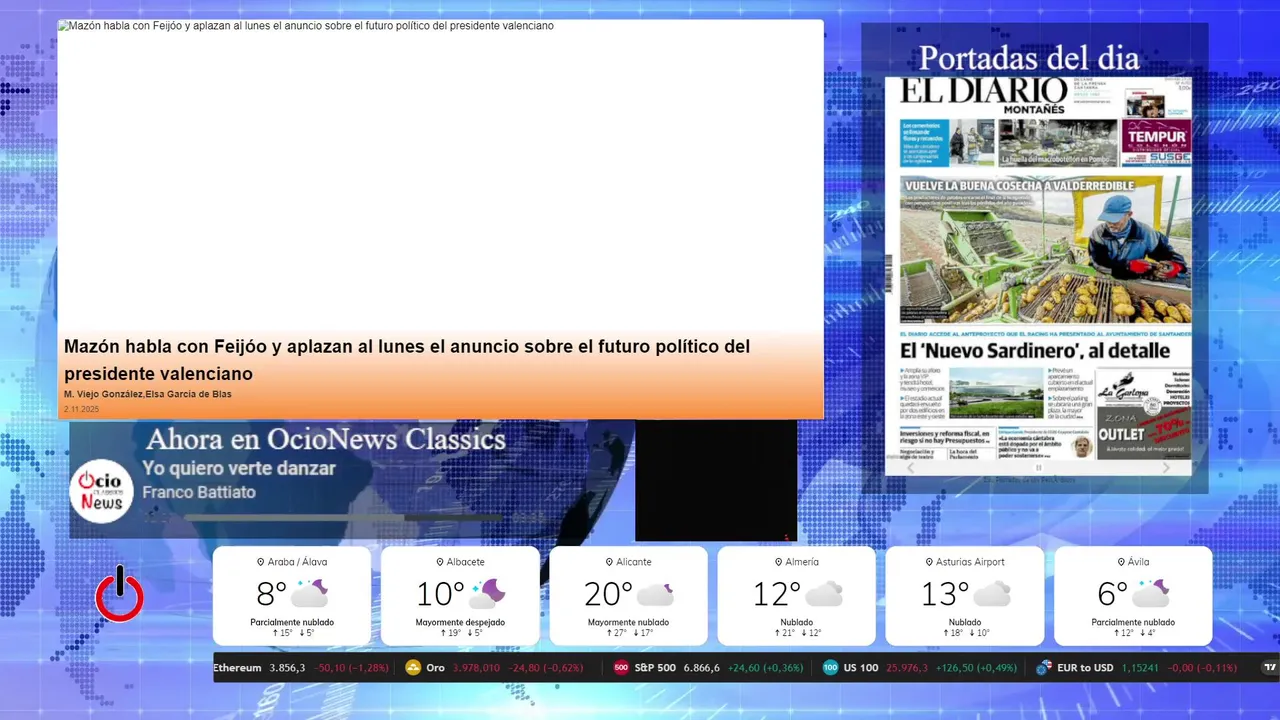
Task: Click US 100 change +126,50 (+0,49%)
Action: [976, 668]
